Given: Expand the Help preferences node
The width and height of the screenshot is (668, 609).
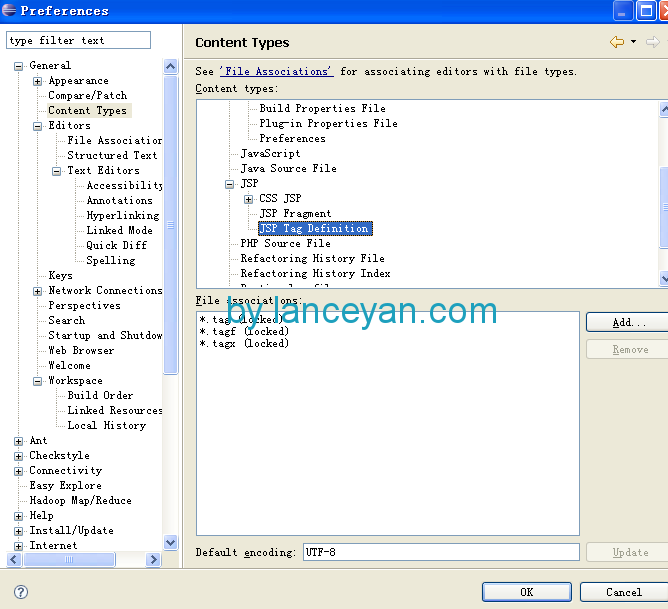Looking at the screenshot, I should tap(18, 516).
